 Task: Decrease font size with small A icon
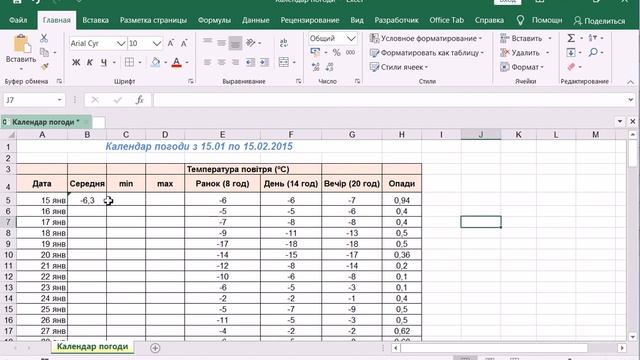184,43
